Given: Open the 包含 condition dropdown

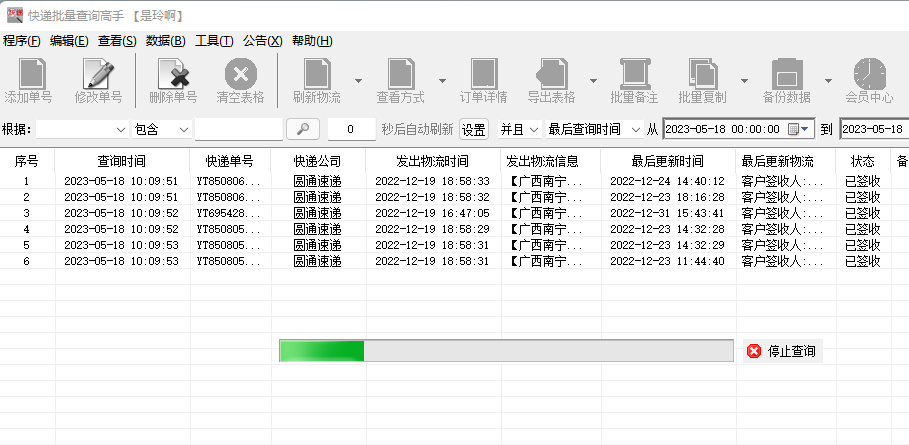Looking at the screenshot, I should pyautogui.click(x=162, y=129).
